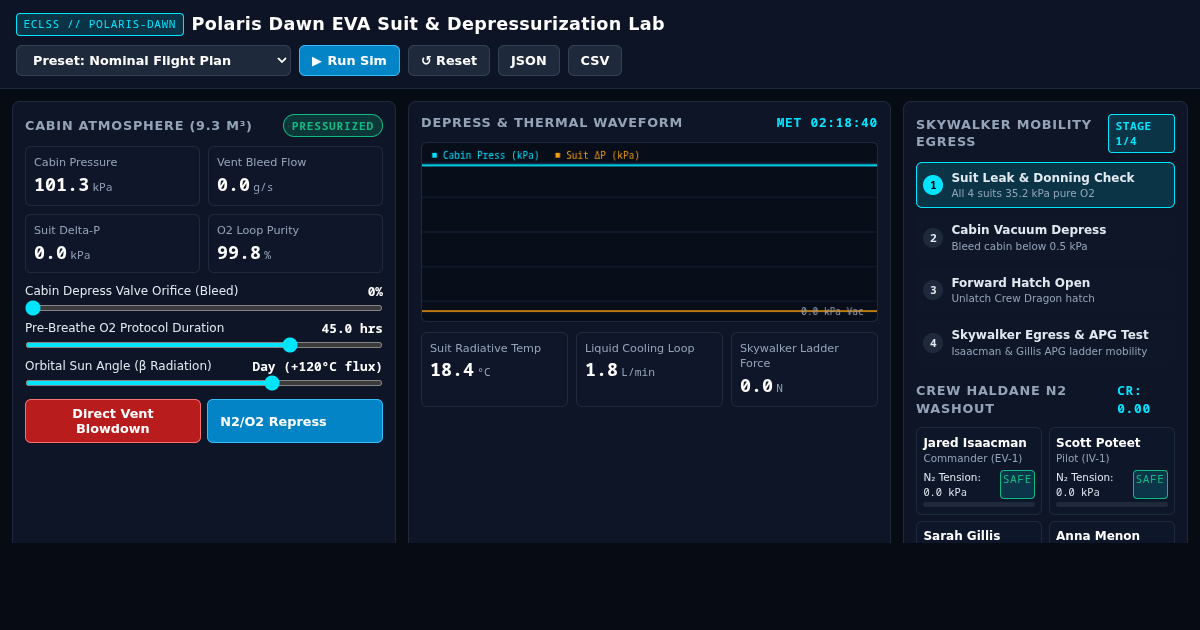The height and width of the screenshot is (630, 1200).
Task: Export data with the CSV button
Action: [x=595, y=60]
